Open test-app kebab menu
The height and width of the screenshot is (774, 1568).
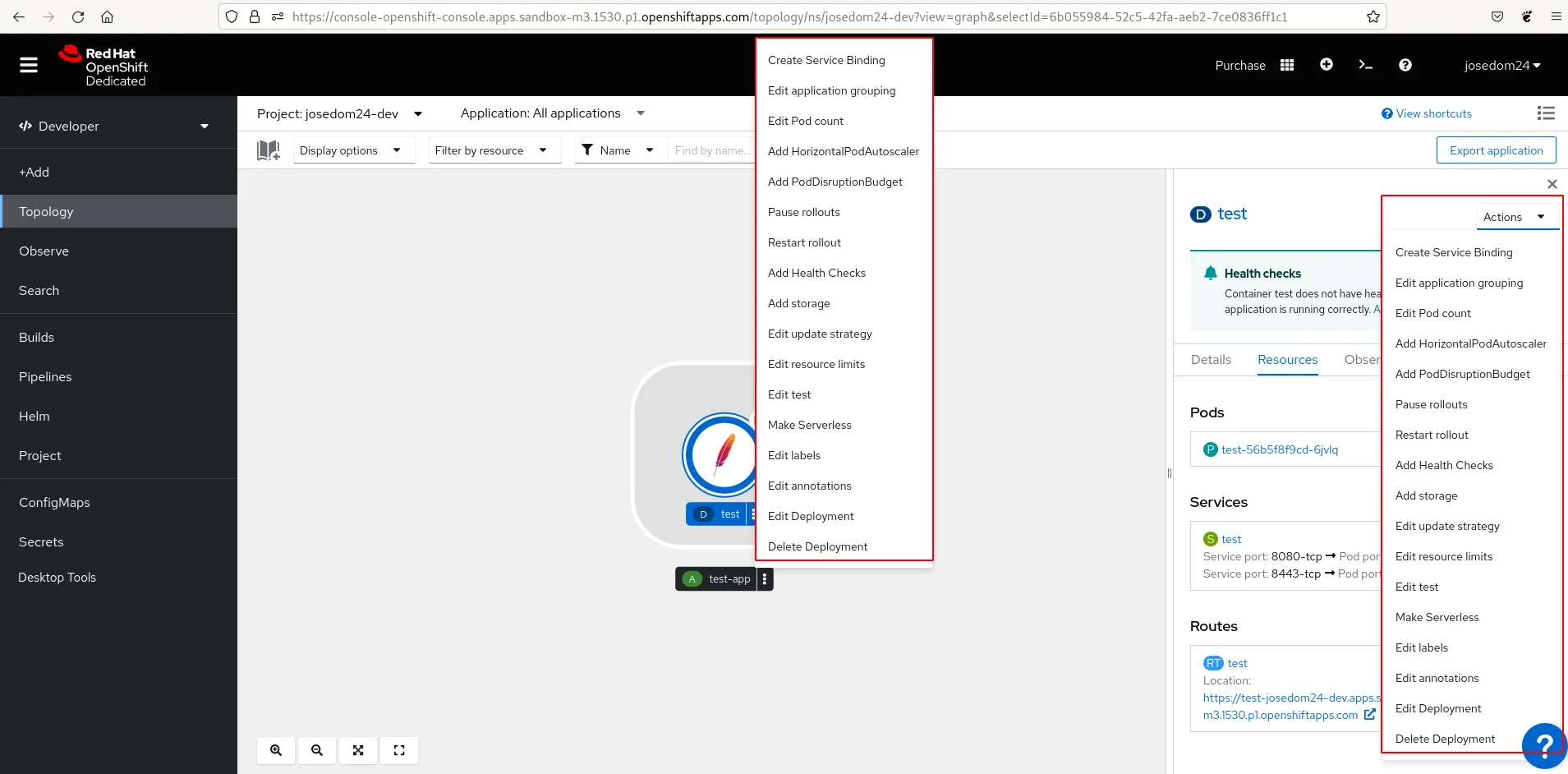coord(765,579)
